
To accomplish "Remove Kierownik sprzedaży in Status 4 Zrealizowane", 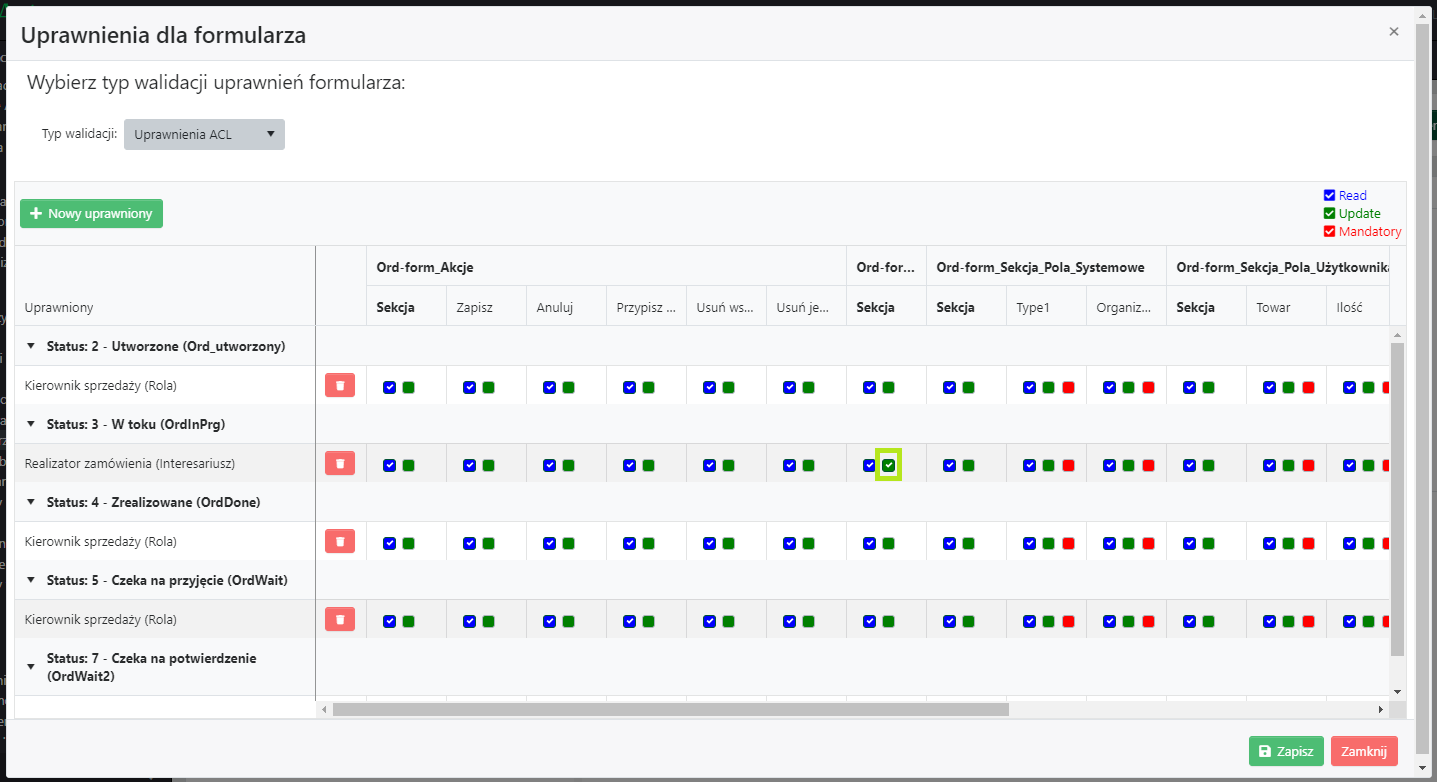I will pos(340,541).
